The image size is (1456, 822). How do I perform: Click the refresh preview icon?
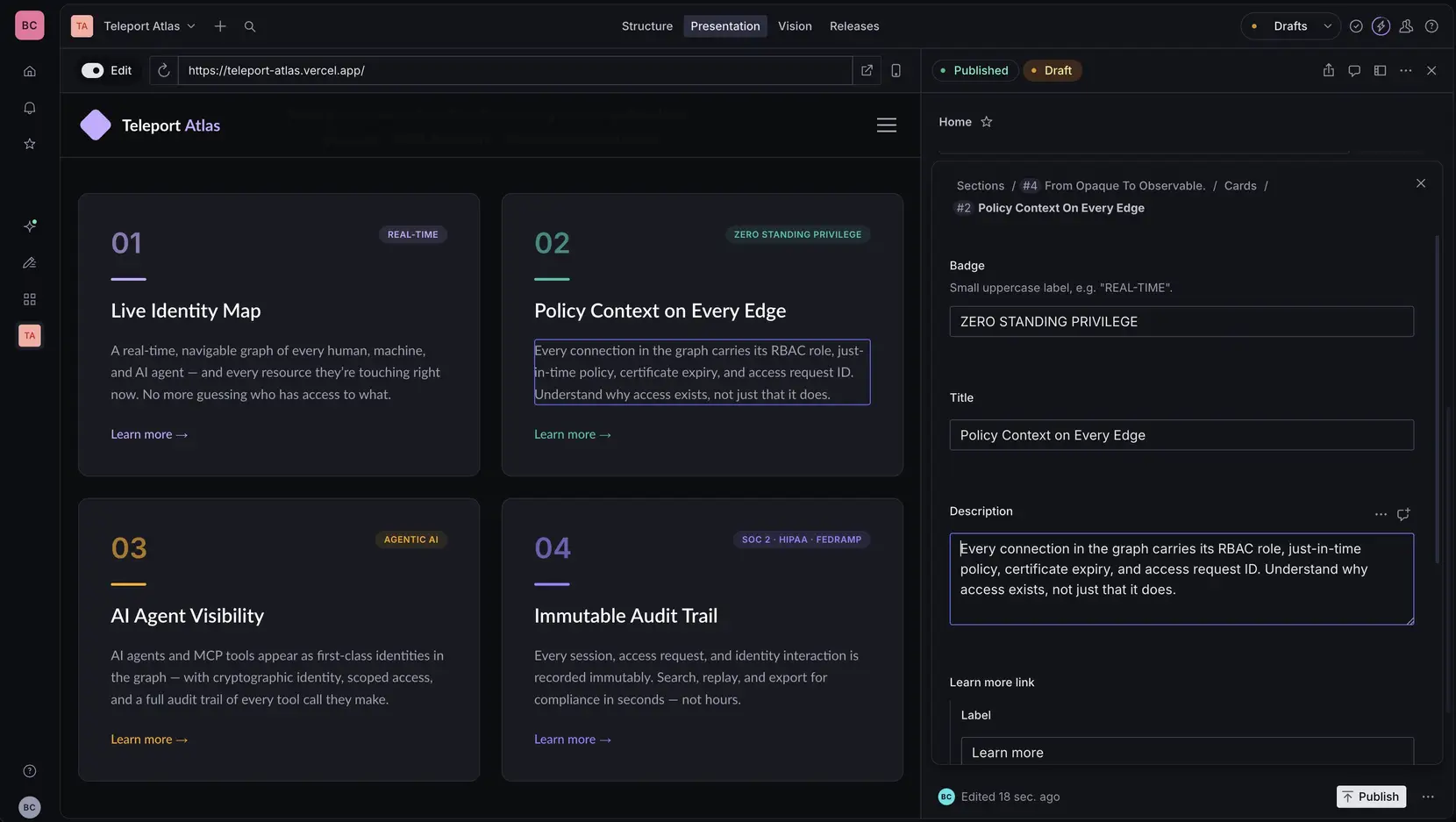coord(164,70)
